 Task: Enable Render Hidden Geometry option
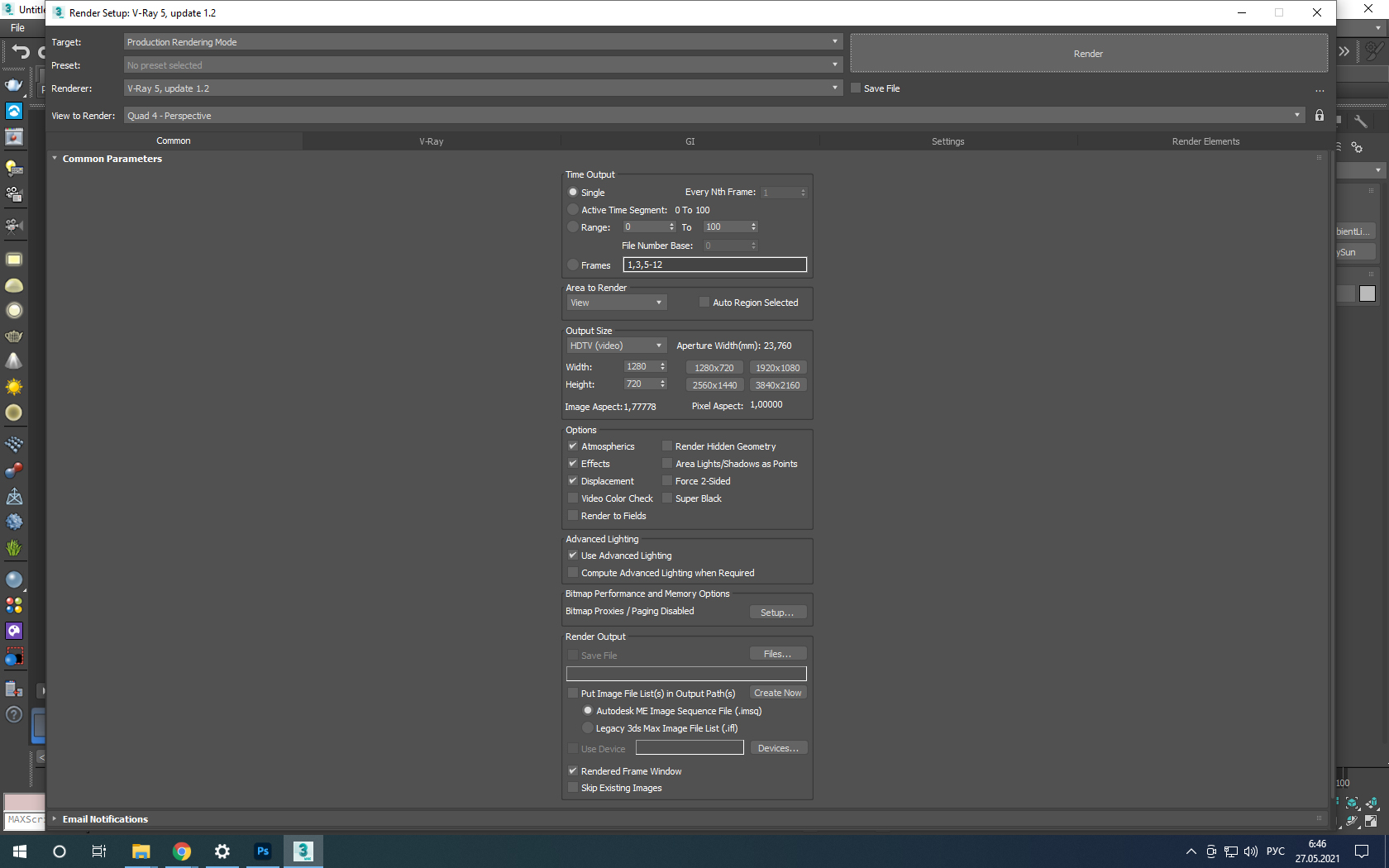pos(667,446)
